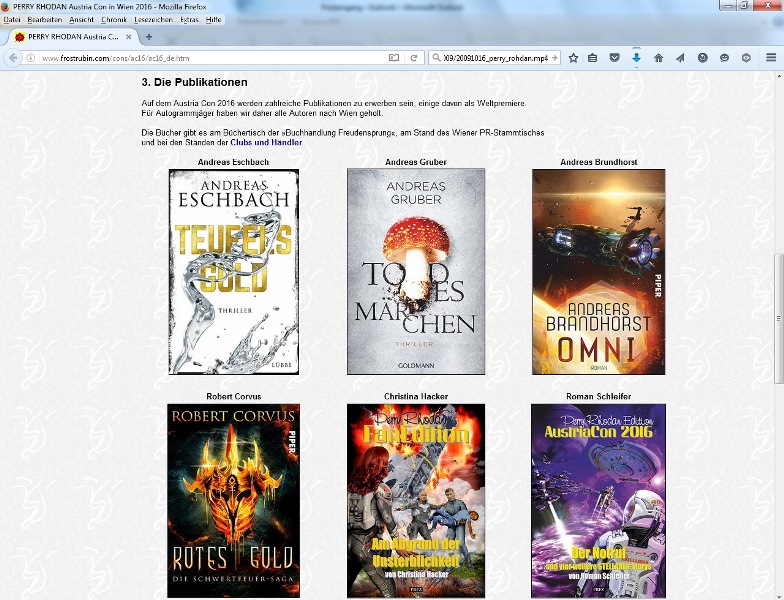Reload the page with refresh icon
Viewport: 784px width, 600px height.
click(414, 58)
